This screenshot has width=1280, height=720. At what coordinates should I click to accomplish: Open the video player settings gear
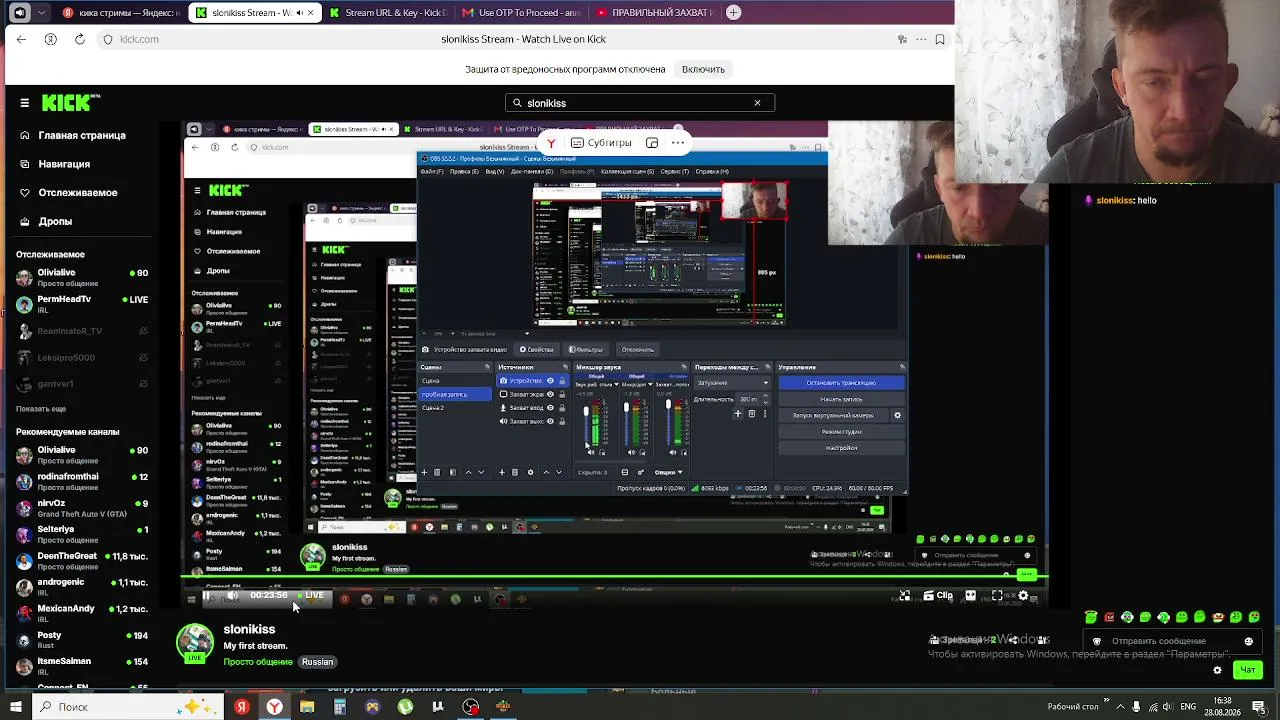(1023, 596)
